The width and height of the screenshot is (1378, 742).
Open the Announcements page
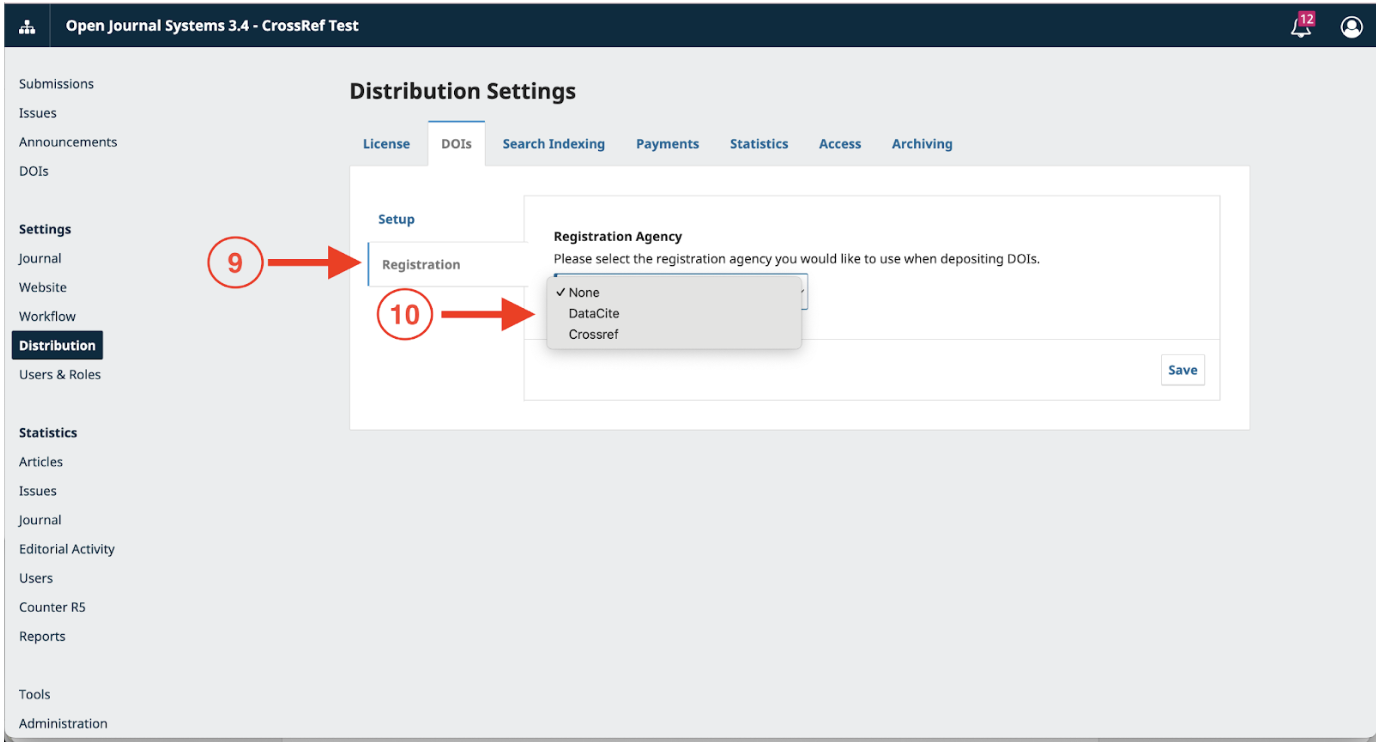(x=67, y=141)
